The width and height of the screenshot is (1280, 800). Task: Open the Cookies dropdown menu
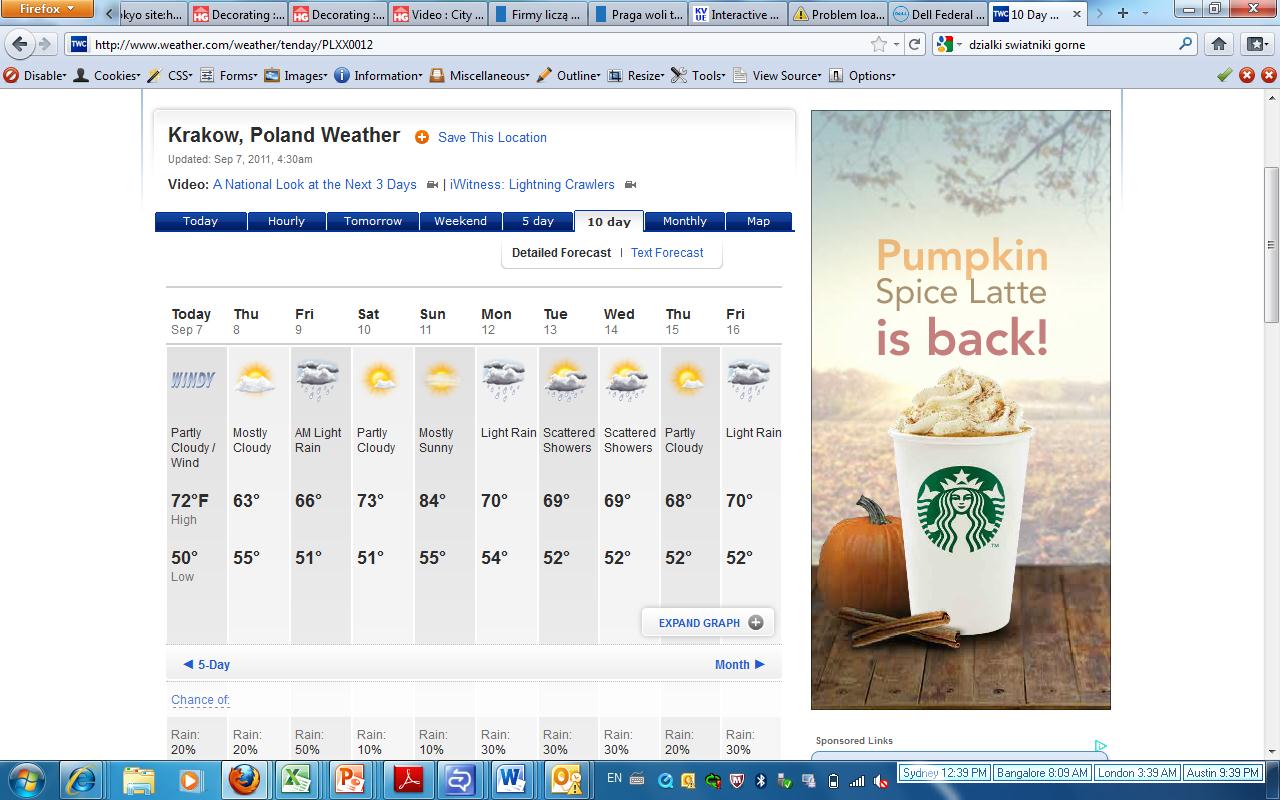(x=110, y=75)
